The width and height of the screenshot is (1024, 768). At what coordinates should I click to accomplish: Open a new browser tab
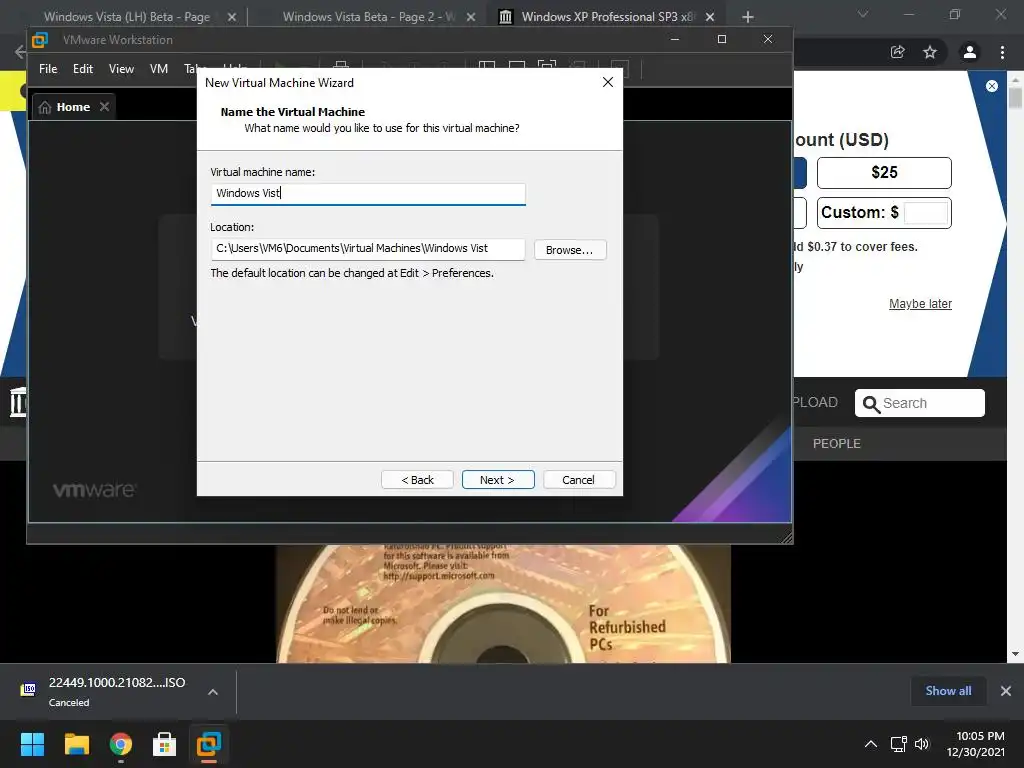(748, 17)
